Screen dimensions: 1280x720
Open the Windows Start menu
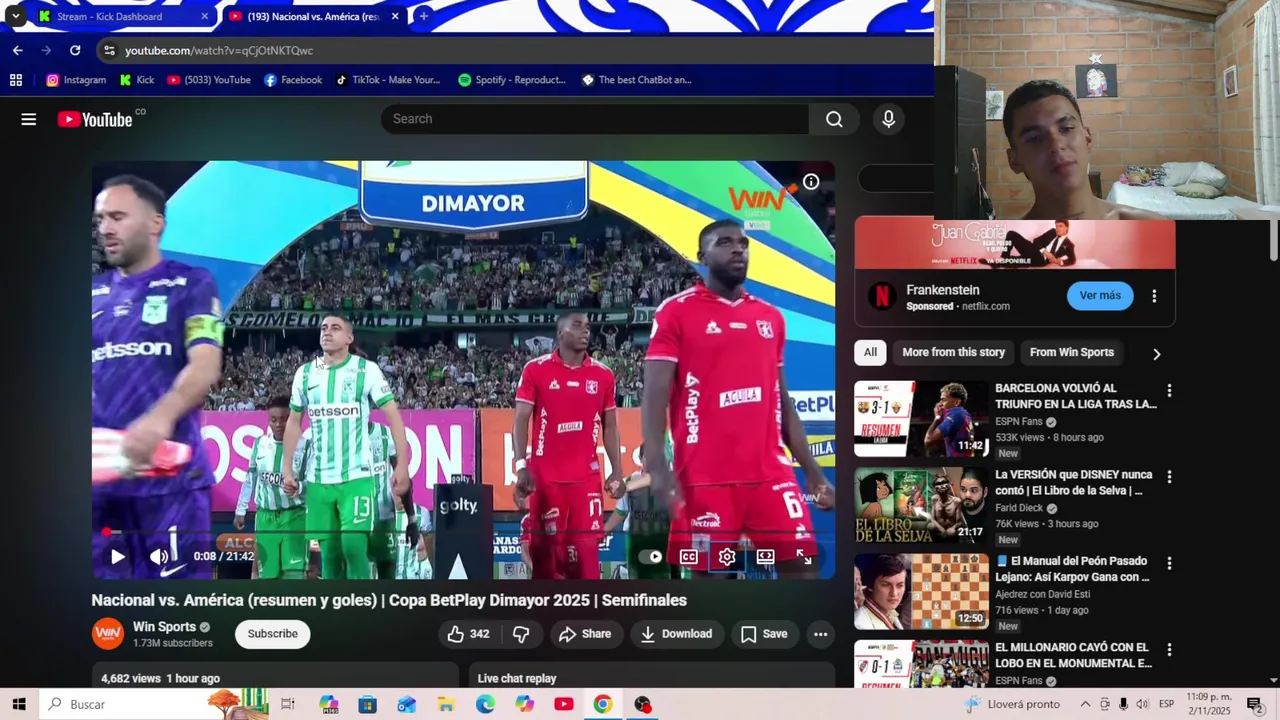point(18,704)
